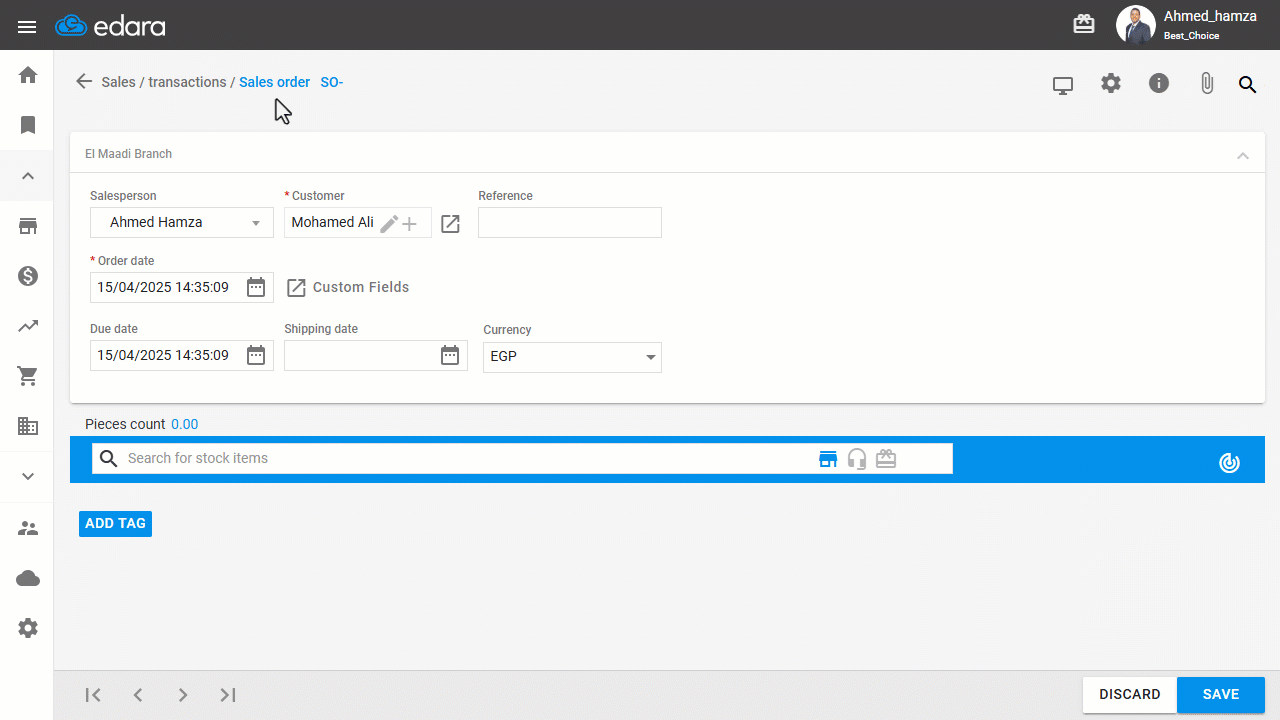Click the SAVE button
This screenshot has height=720, width=1280.
pyautogui.click(x=1221, y=695)
